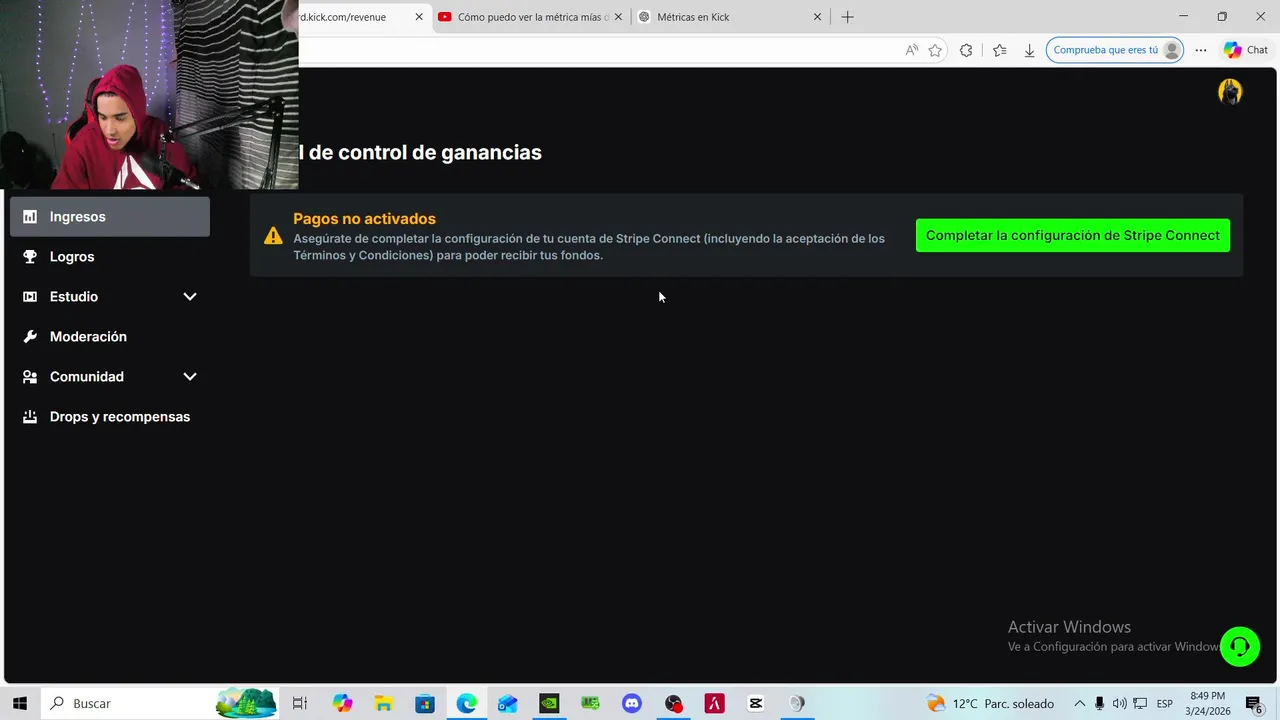The image size is (1280, 720).
Task: Close the YouTube 'Cómo puedo ver' tab
Action: pos(618,17)
